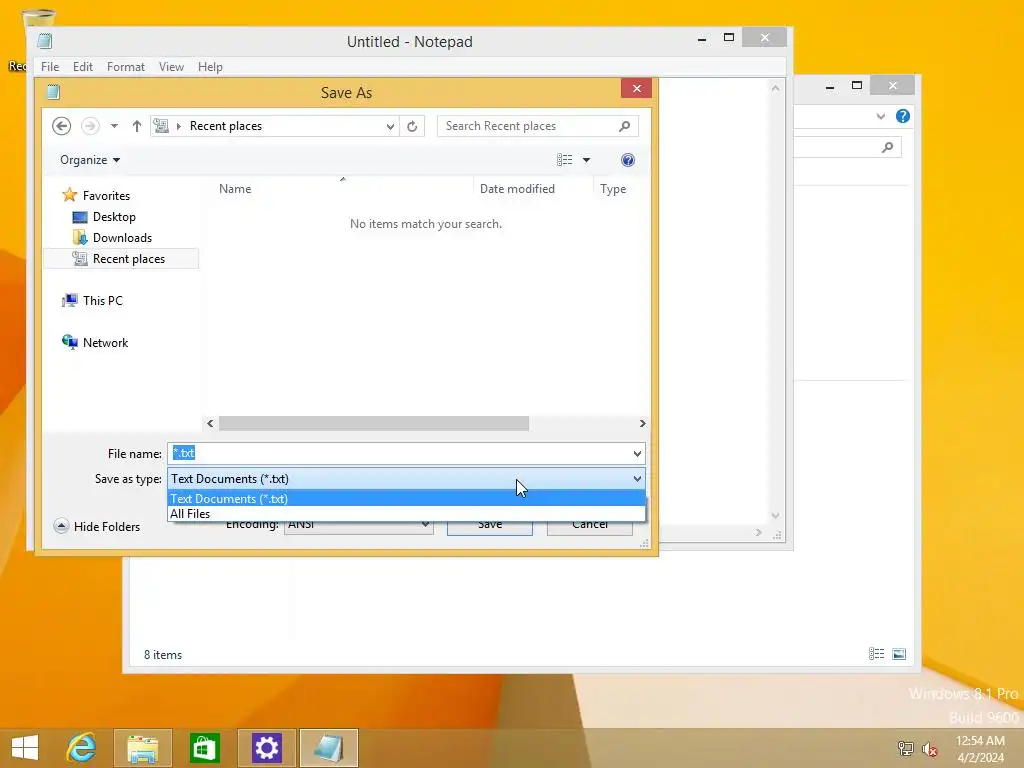1024x768 pixels.
Task: Close the Save As dialog
Action: click(637, 88)
